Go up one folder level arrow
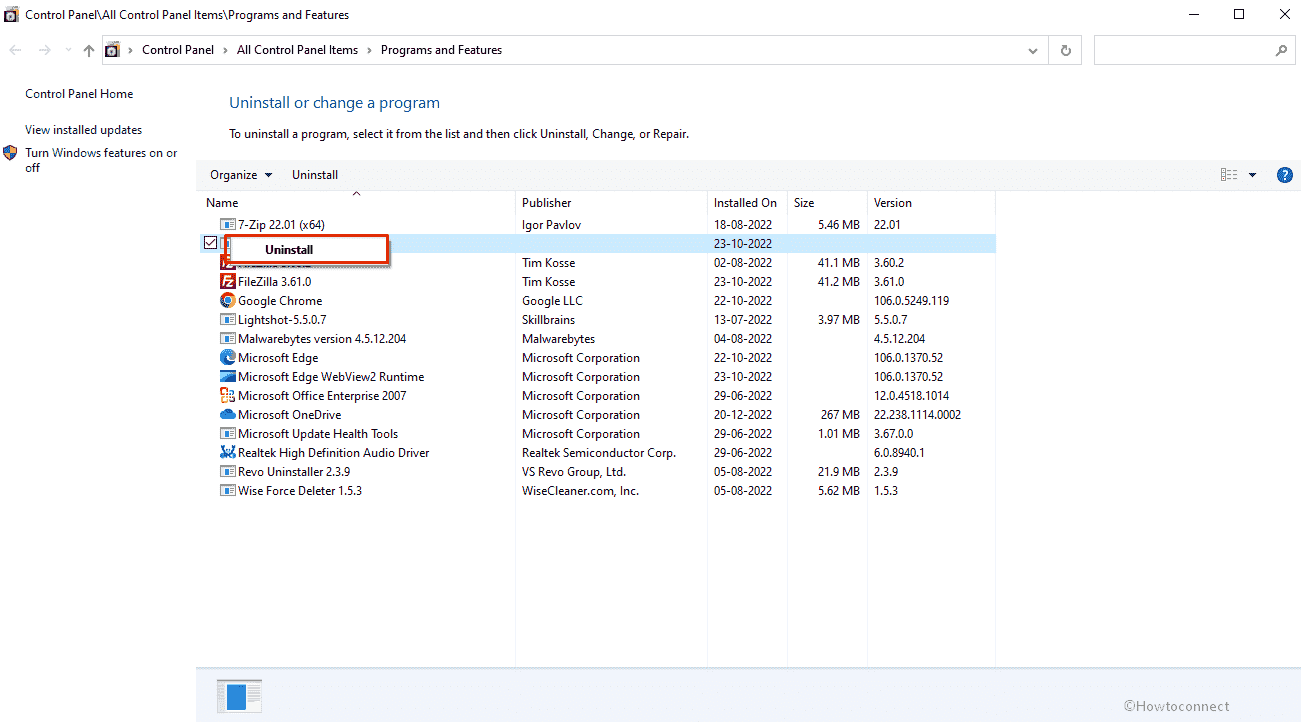The width and height of the screenshot is (1301, 722). point(89,50)
